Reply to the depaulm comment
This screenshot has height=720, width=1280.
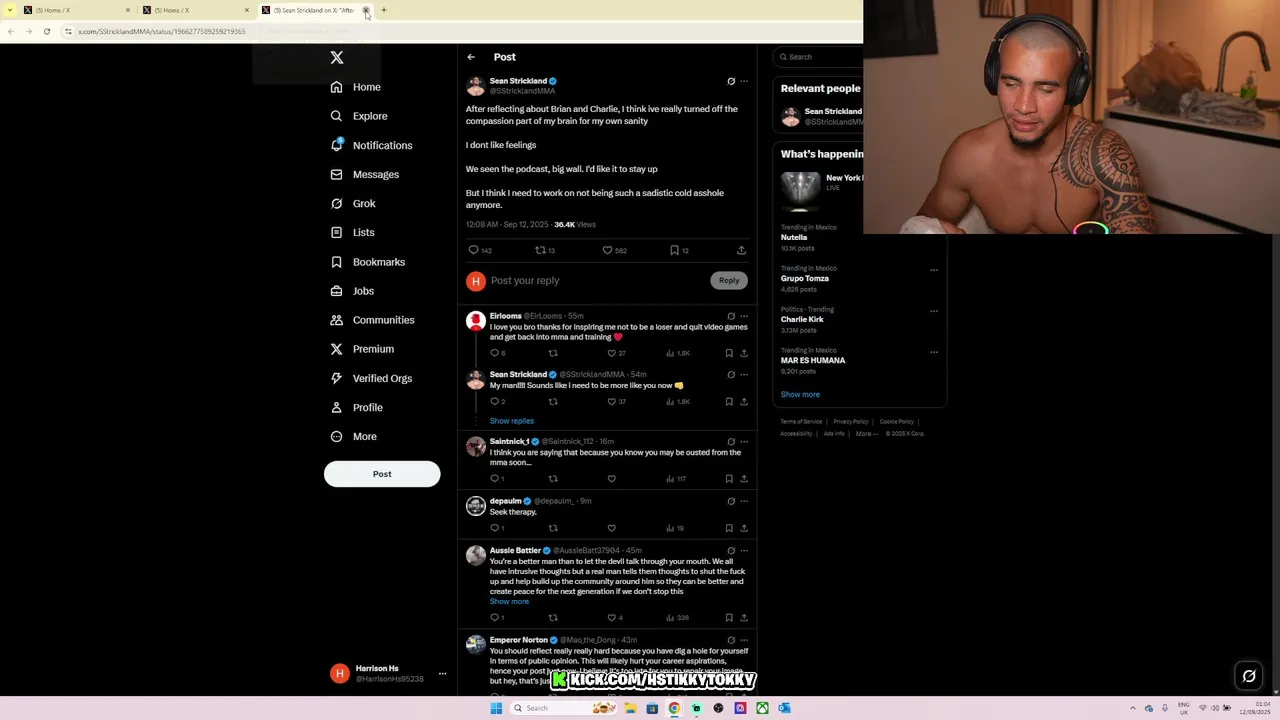494,528
